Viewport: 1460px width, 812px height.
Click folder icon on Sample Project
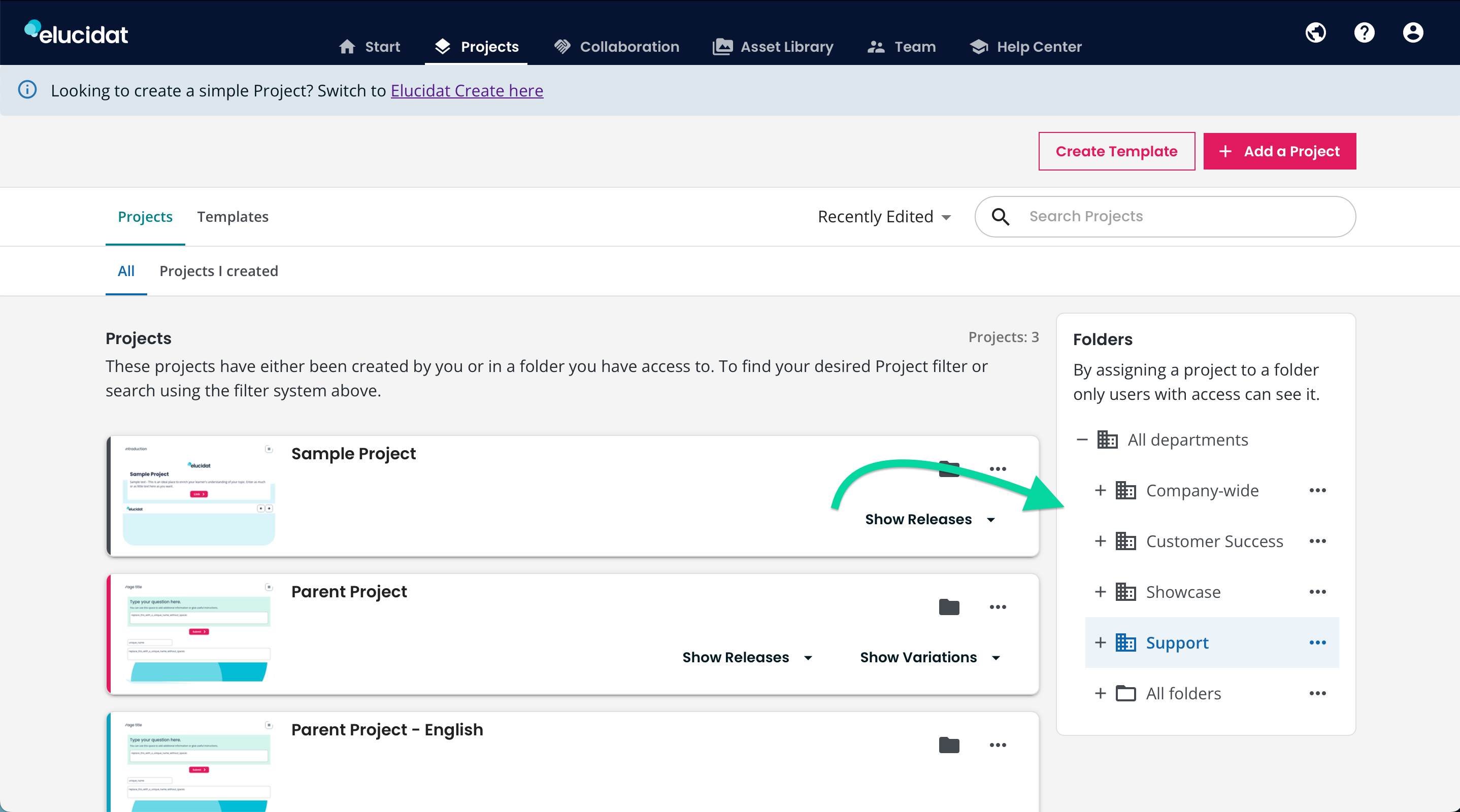point(949,469)
